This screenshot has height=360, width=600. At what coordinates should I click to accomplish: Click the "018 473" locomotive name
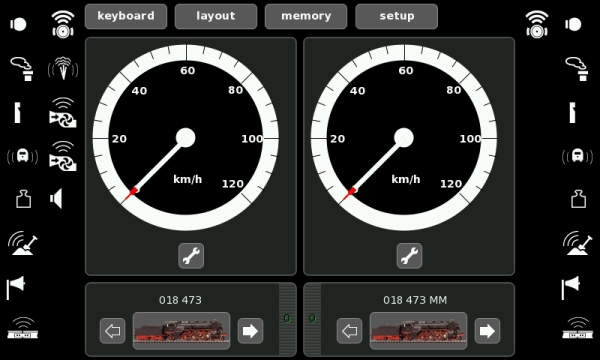(180, 300)
